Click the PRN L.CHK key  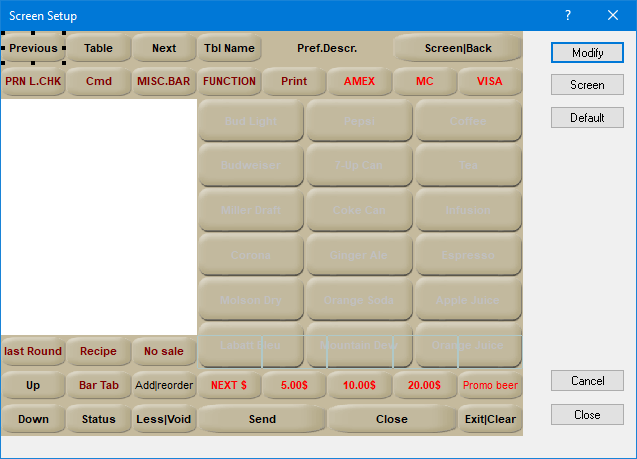point(33,81)
